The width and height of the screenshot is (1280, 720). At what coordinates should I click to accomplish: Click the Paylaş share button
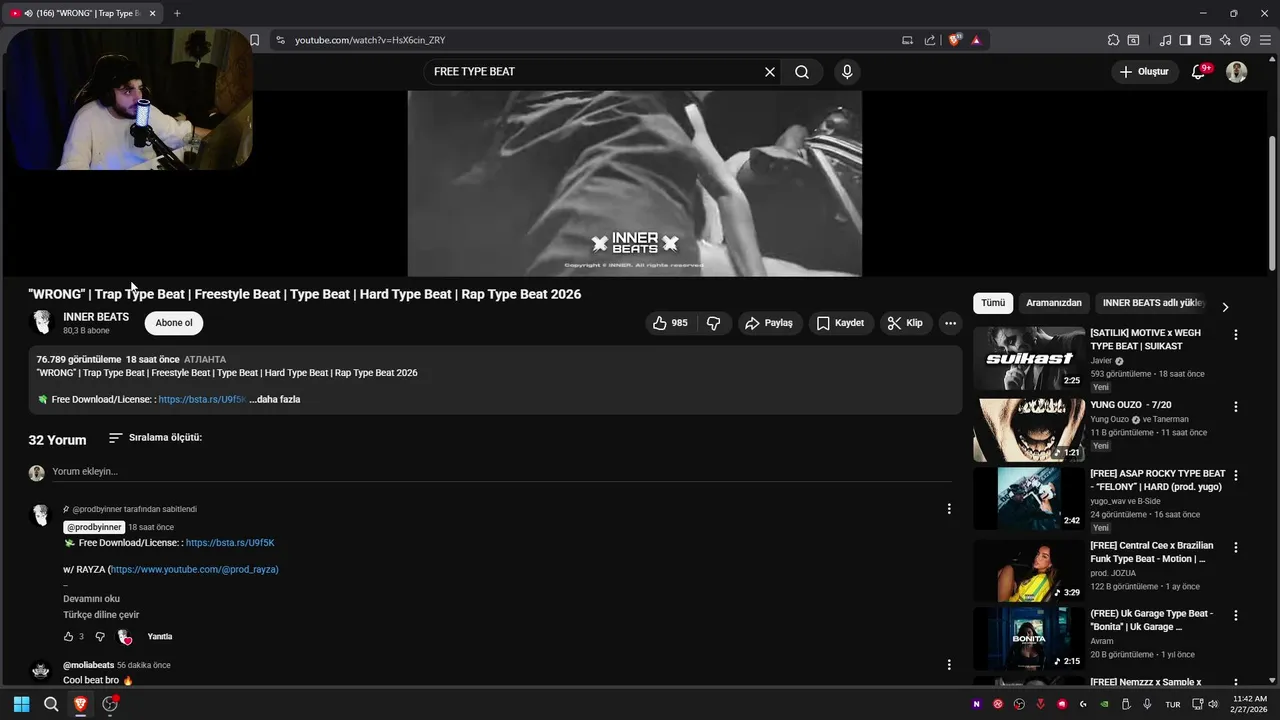pos(768,323)
